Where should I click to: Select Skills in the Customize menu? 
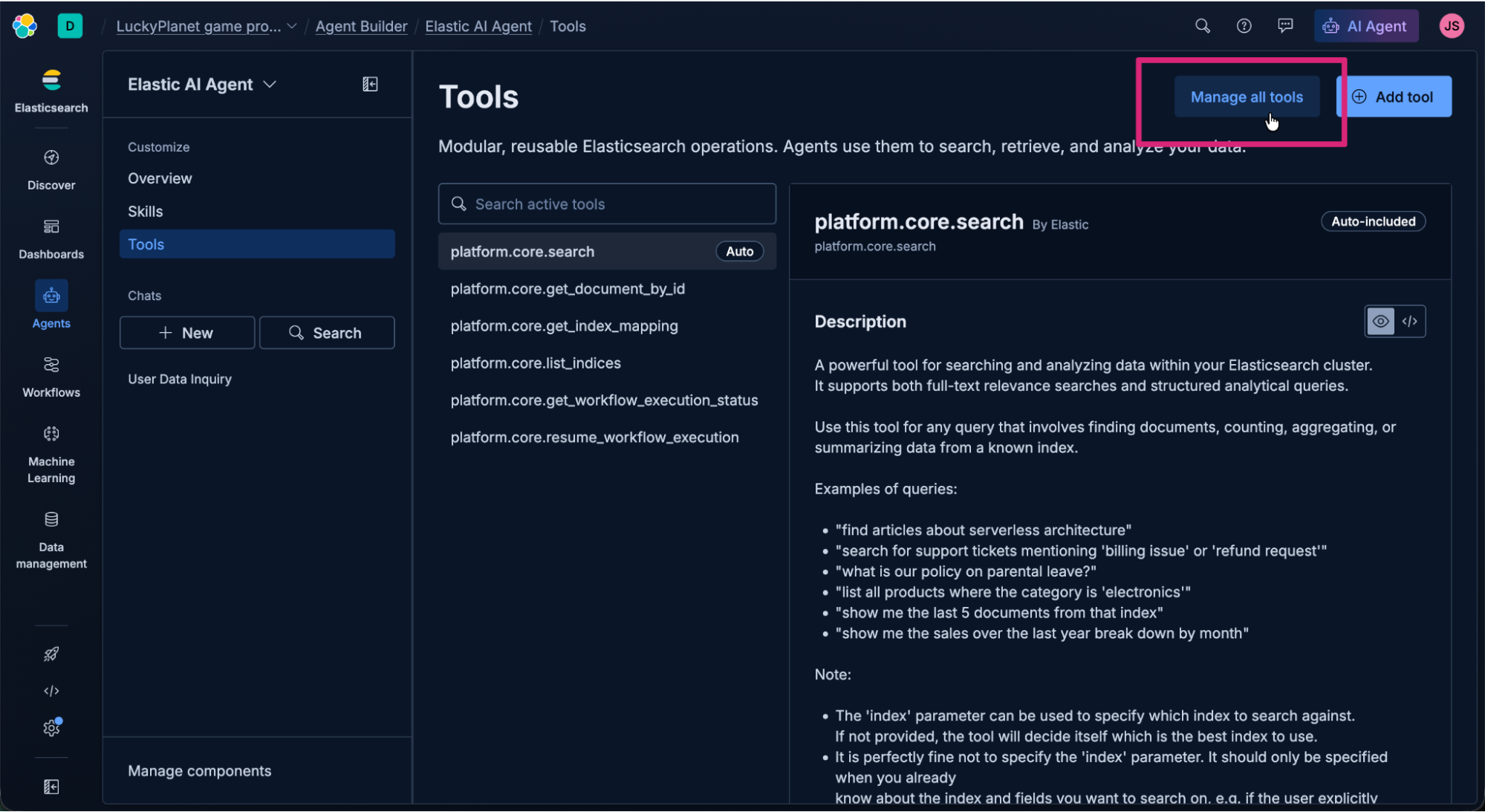257,211
